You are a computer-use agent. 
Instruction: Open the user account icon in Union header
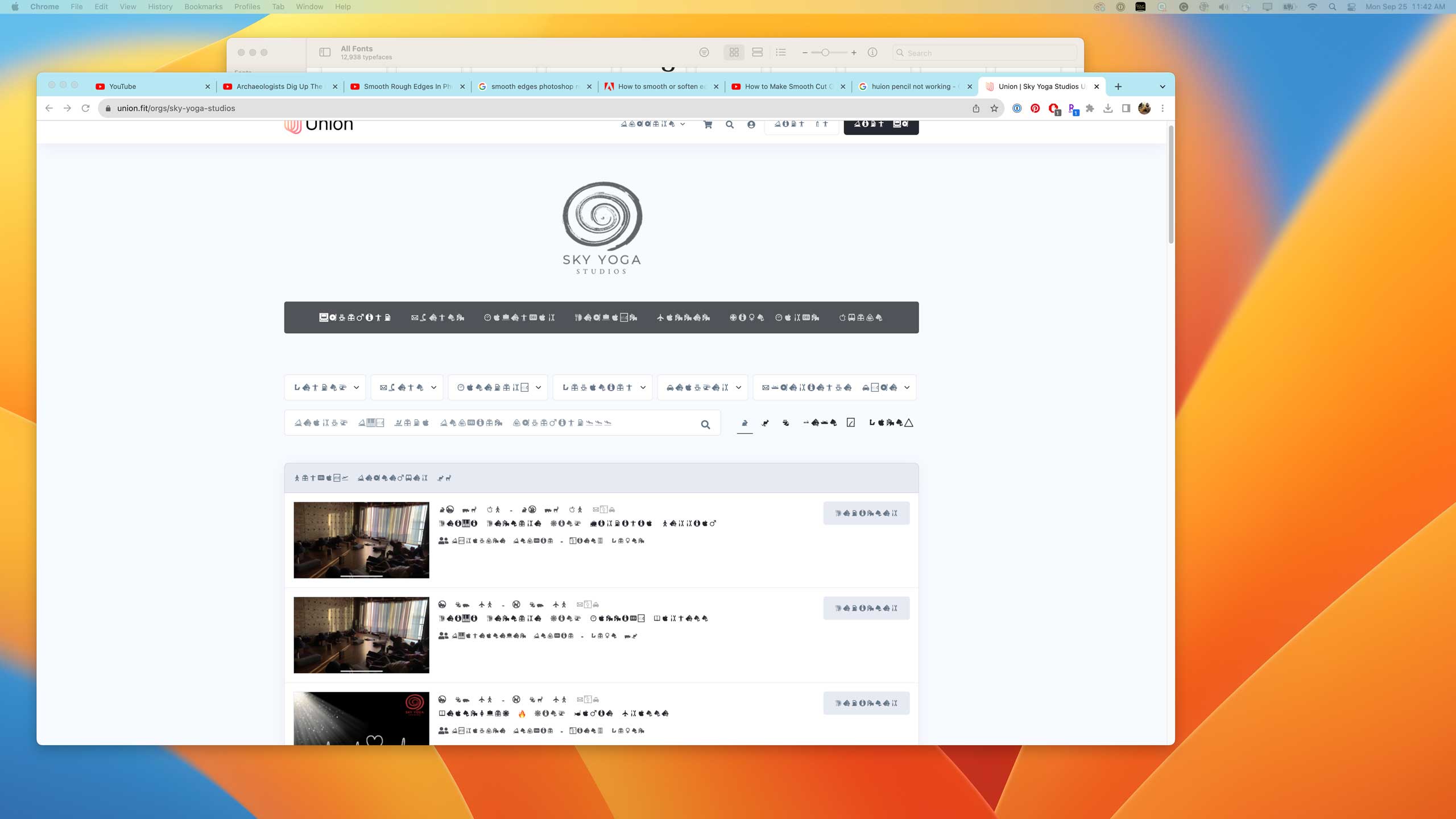751,125
